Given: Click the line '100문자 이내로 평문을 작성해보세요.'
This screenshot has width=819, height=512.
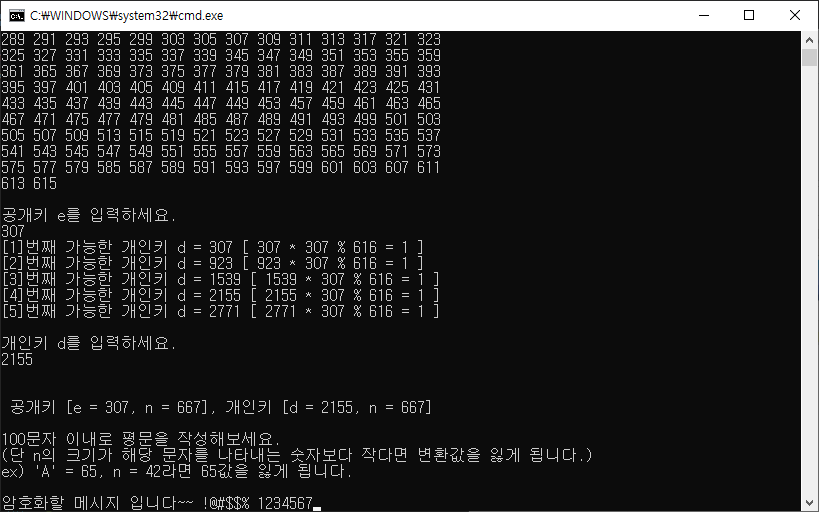Looking at the screenshot, I should (141, 439).
